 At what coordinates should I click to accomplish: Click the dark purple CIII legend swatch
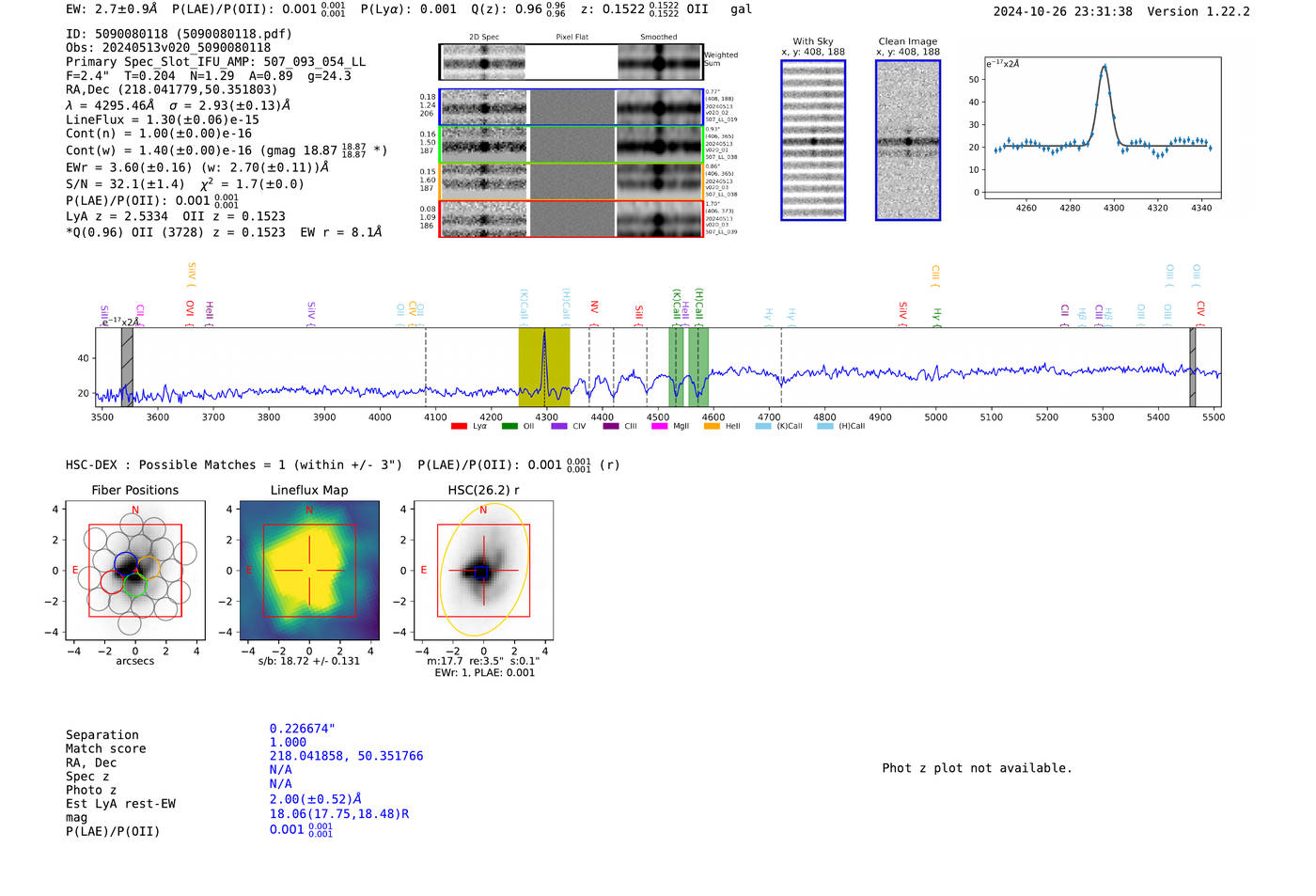(611, 427)
